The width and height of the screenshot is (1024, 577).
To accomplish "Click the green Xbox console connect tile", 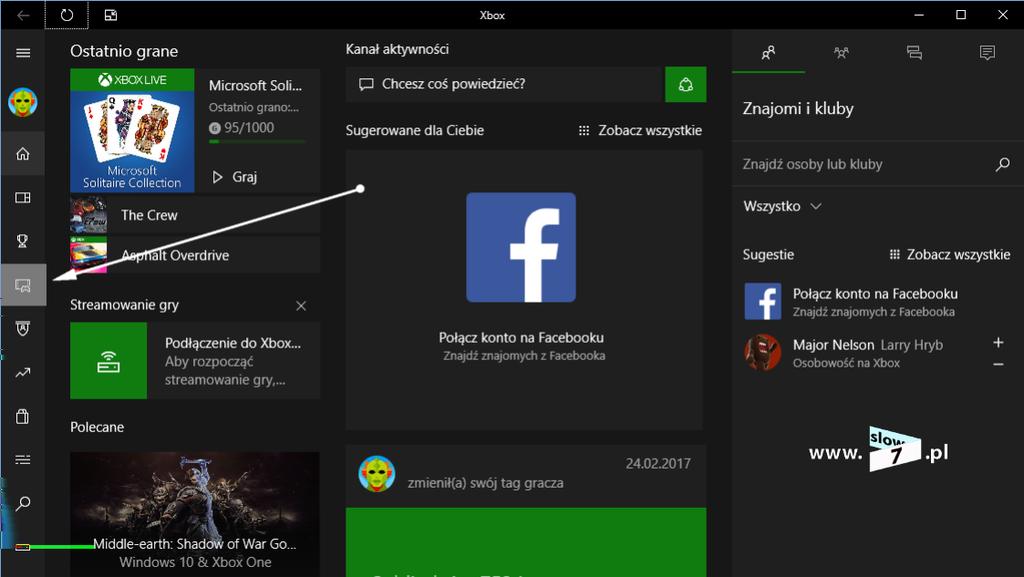I will [108, 360].
